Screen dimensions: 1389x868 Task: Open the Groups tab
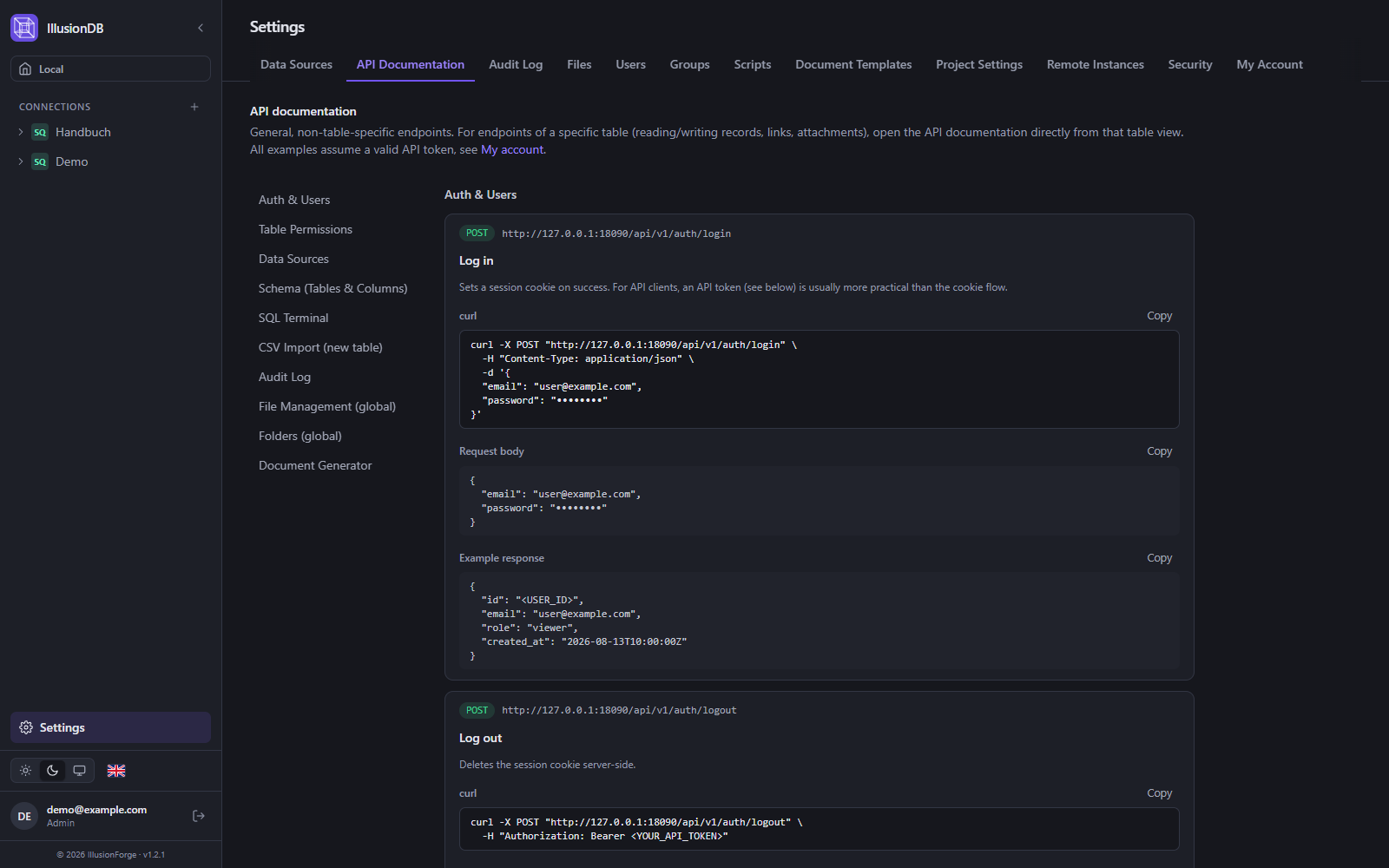point(689,64)
